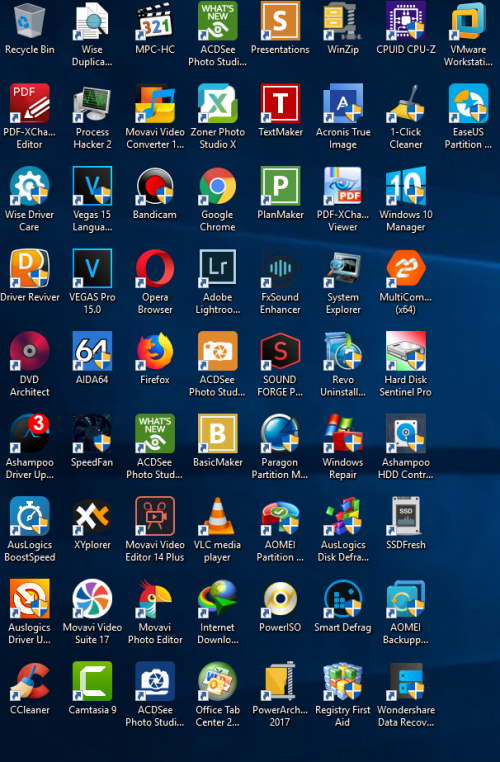Click the Camtasia 9 icon
500x762 pixels.
tap(92, 681)
